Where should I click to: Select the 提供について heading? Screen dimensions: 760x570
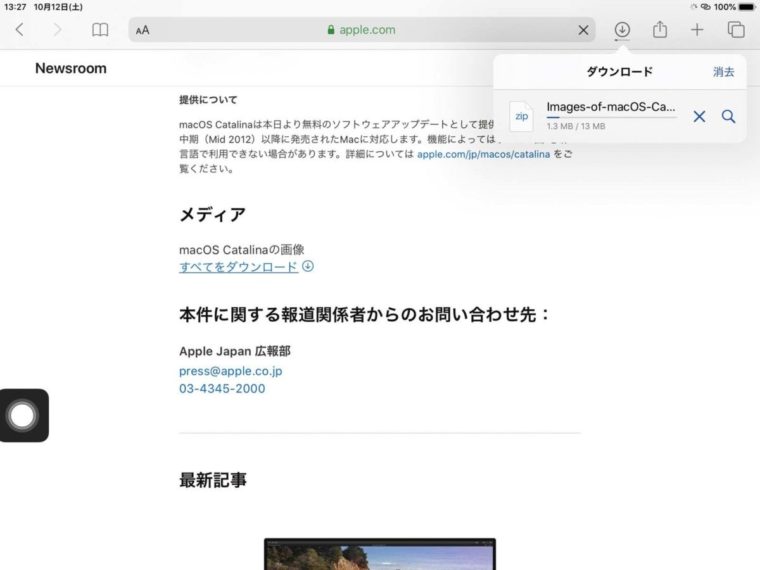(208, 100)
